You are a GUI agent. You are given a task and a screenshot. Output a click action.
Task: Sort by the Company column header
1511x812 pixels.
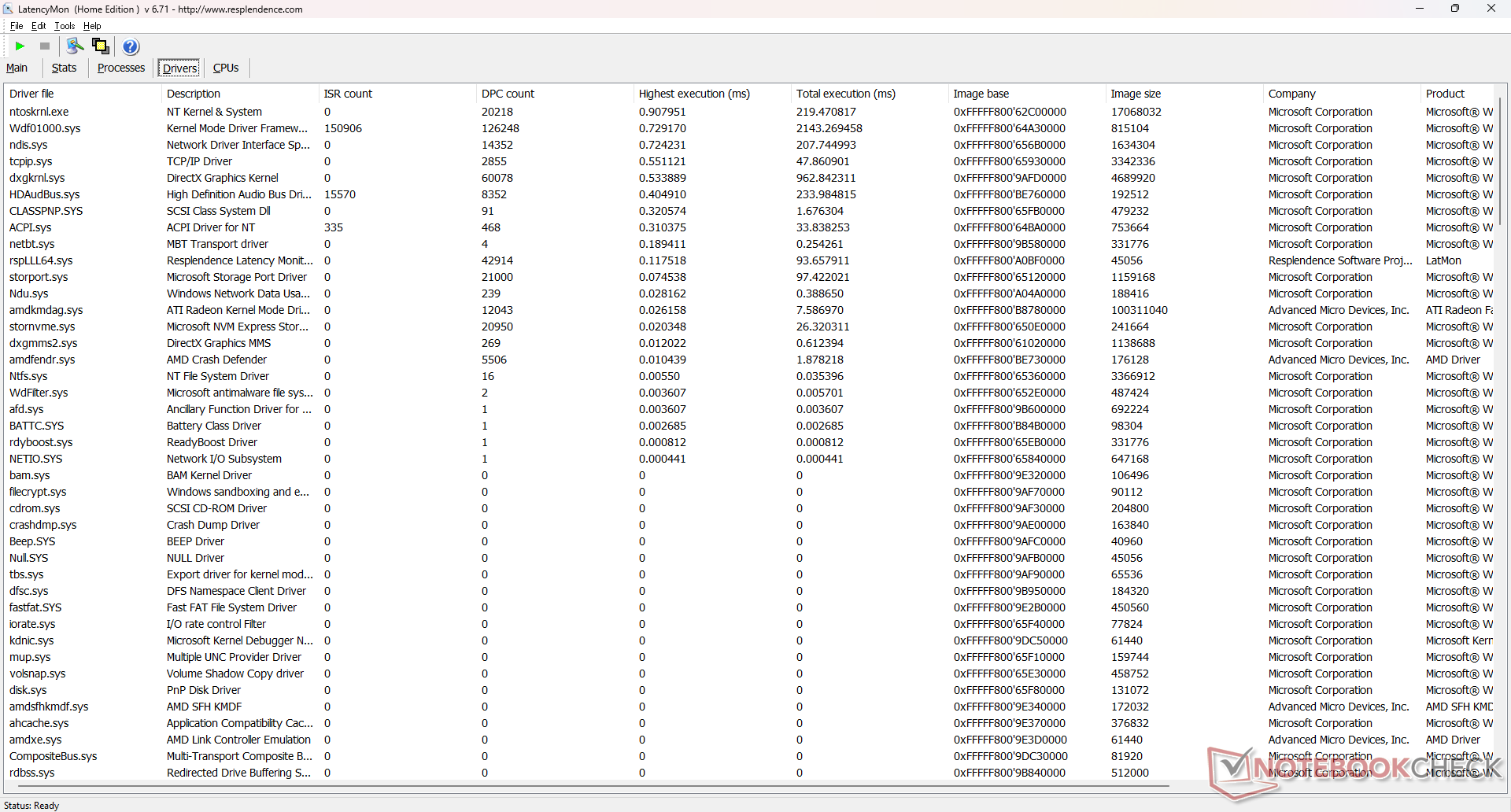click(x=1342, y=94)
